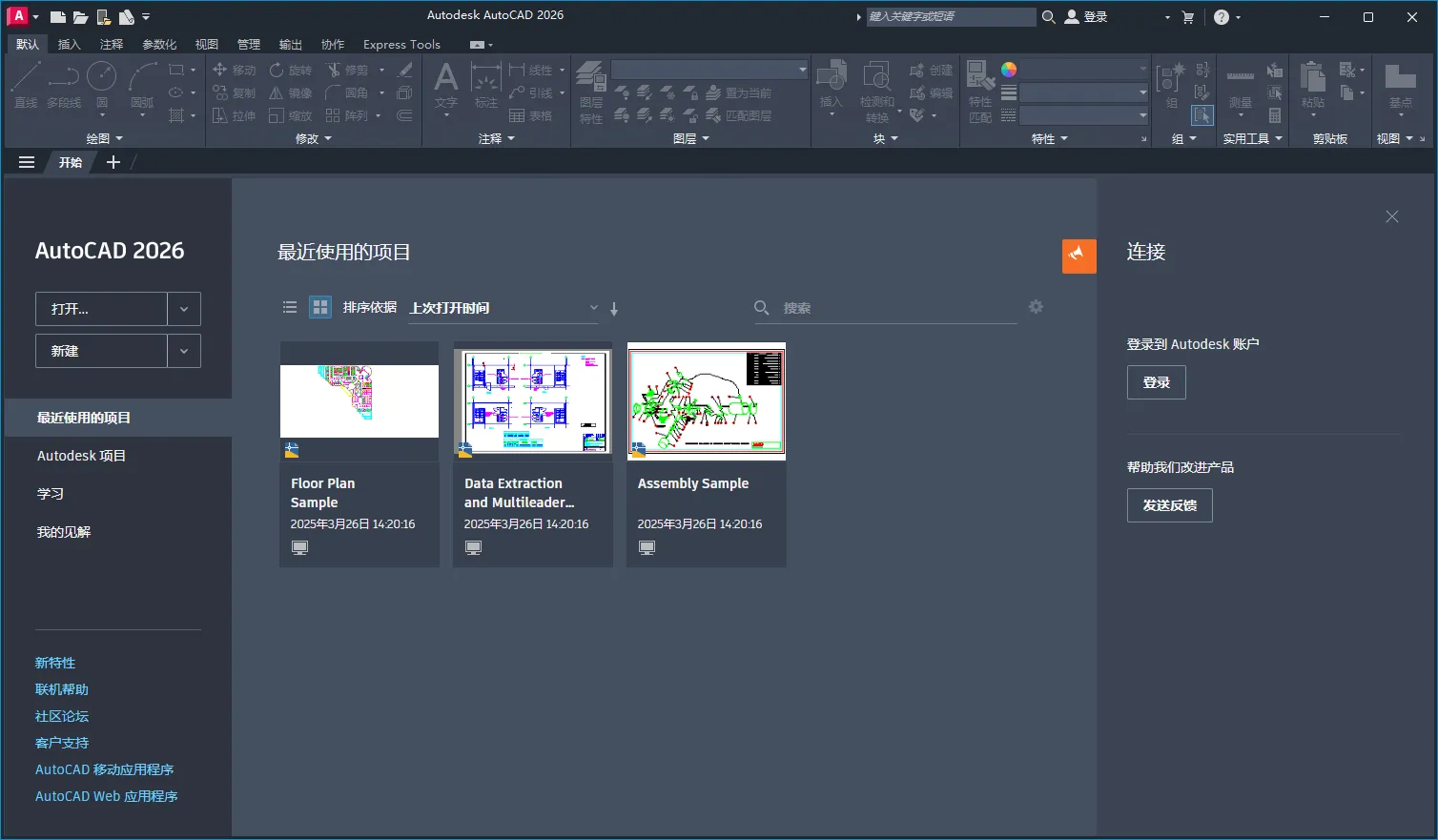This screenshot has height=840, width=1438.
Task: Open the AutoCAD Web app link
Action: [106, 796]
